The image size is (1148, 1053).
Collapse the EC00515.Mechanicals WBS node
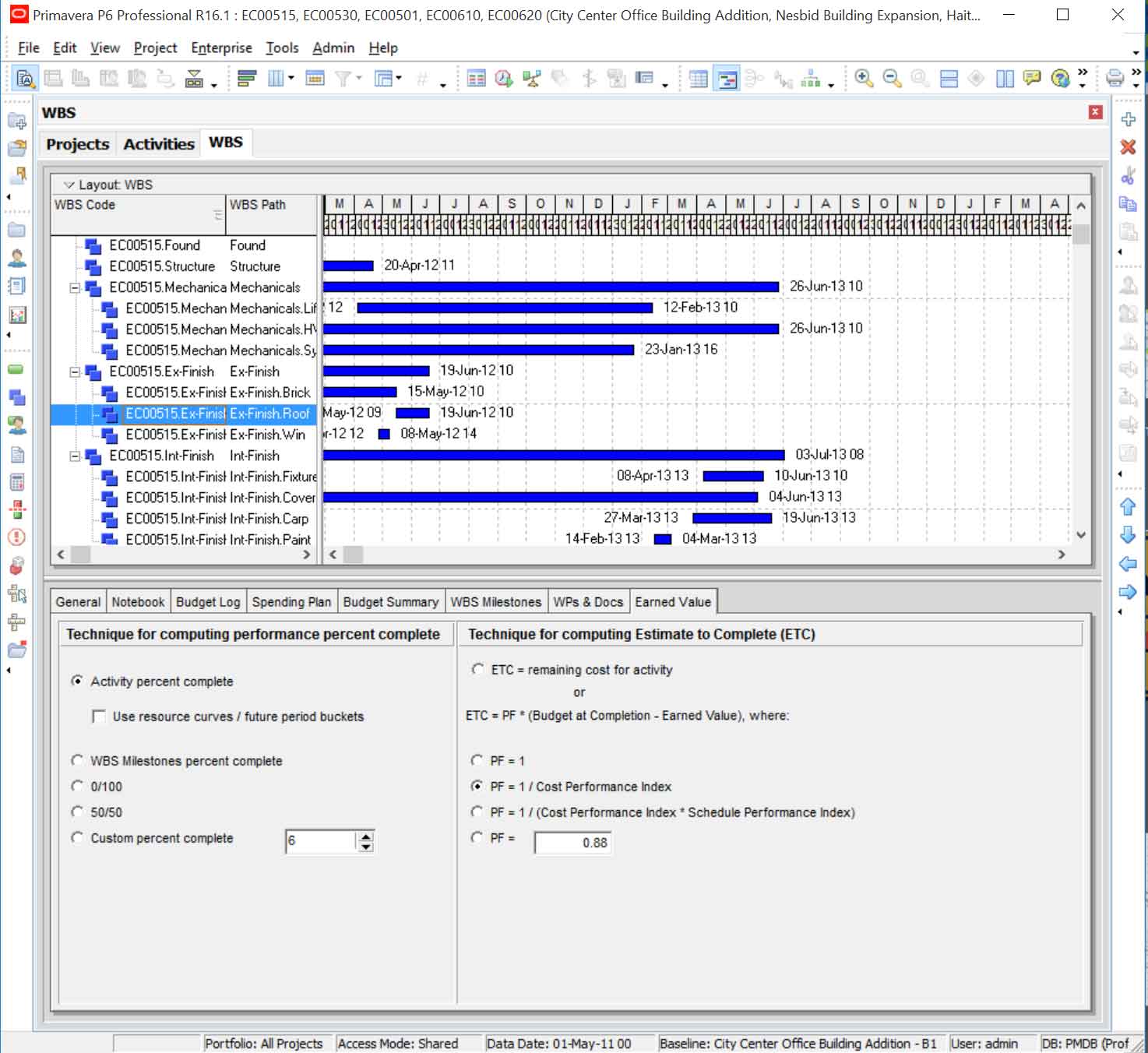[75, 287]
